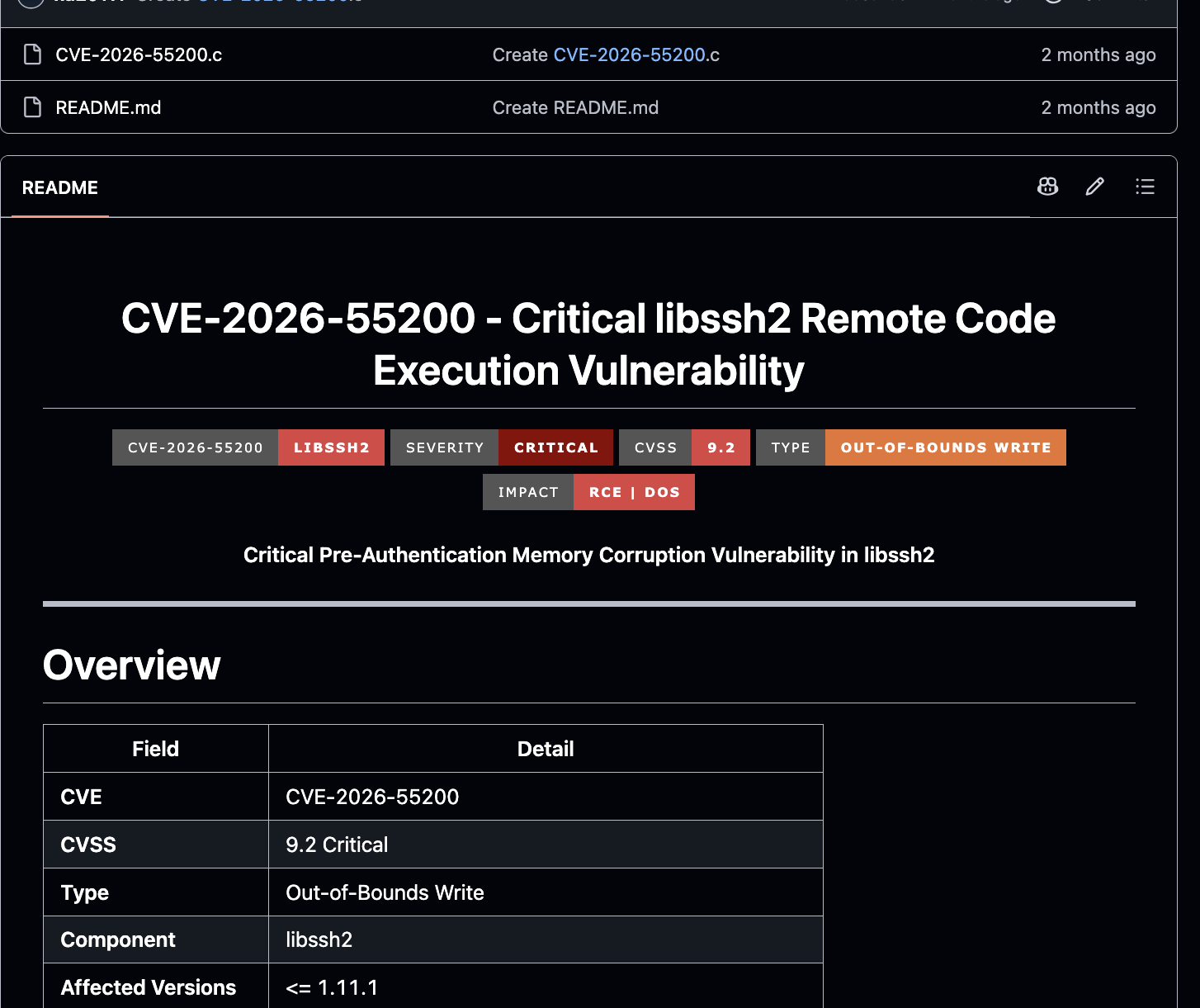Open commit message 'Create README.md'
Image resolution: width=1200 pixels, height=1008 pixels.
point(575,107)
